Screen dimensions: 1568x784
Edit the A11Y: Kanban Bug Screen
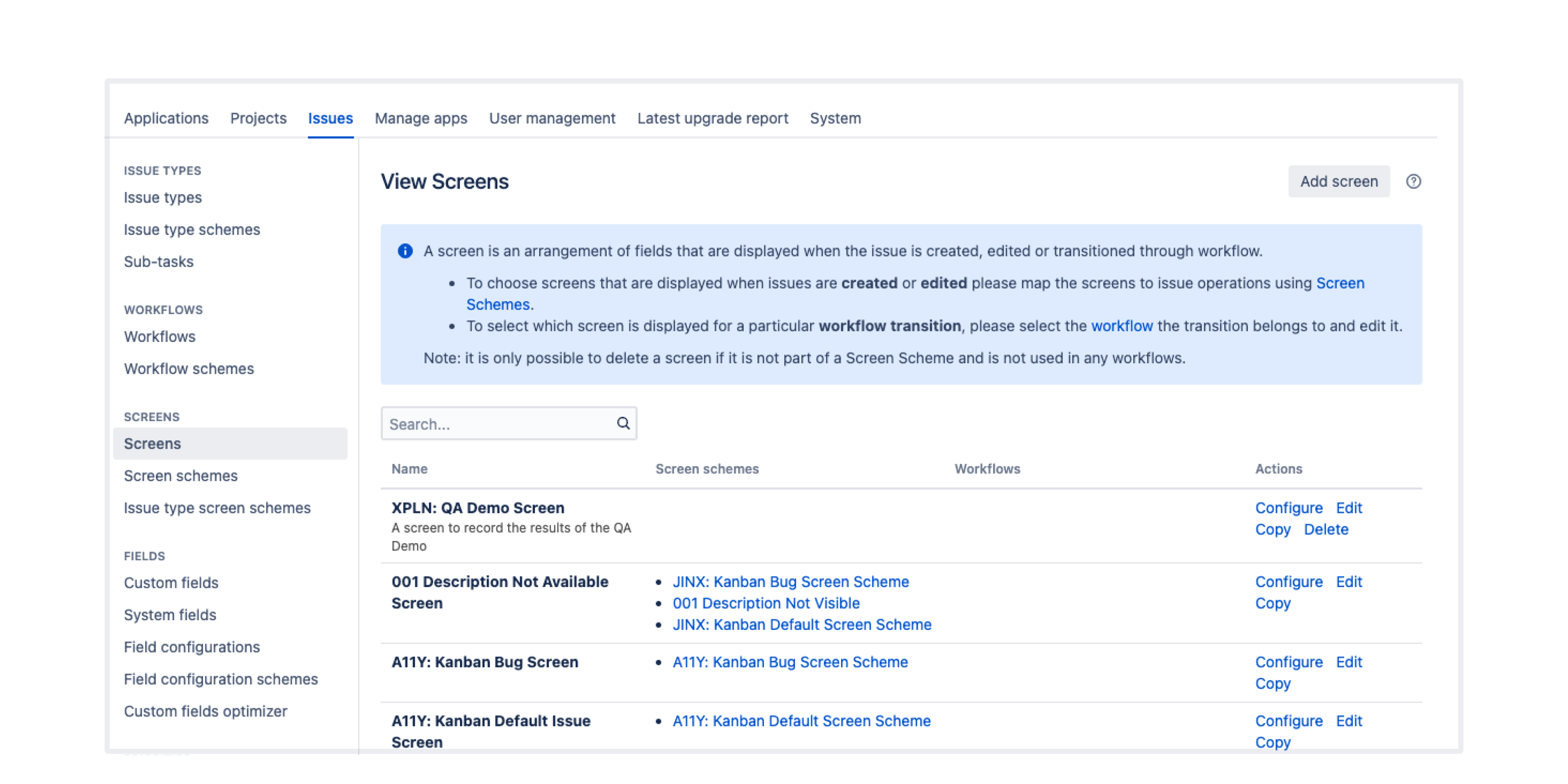pyautogui.click(x=1349, y=662)
